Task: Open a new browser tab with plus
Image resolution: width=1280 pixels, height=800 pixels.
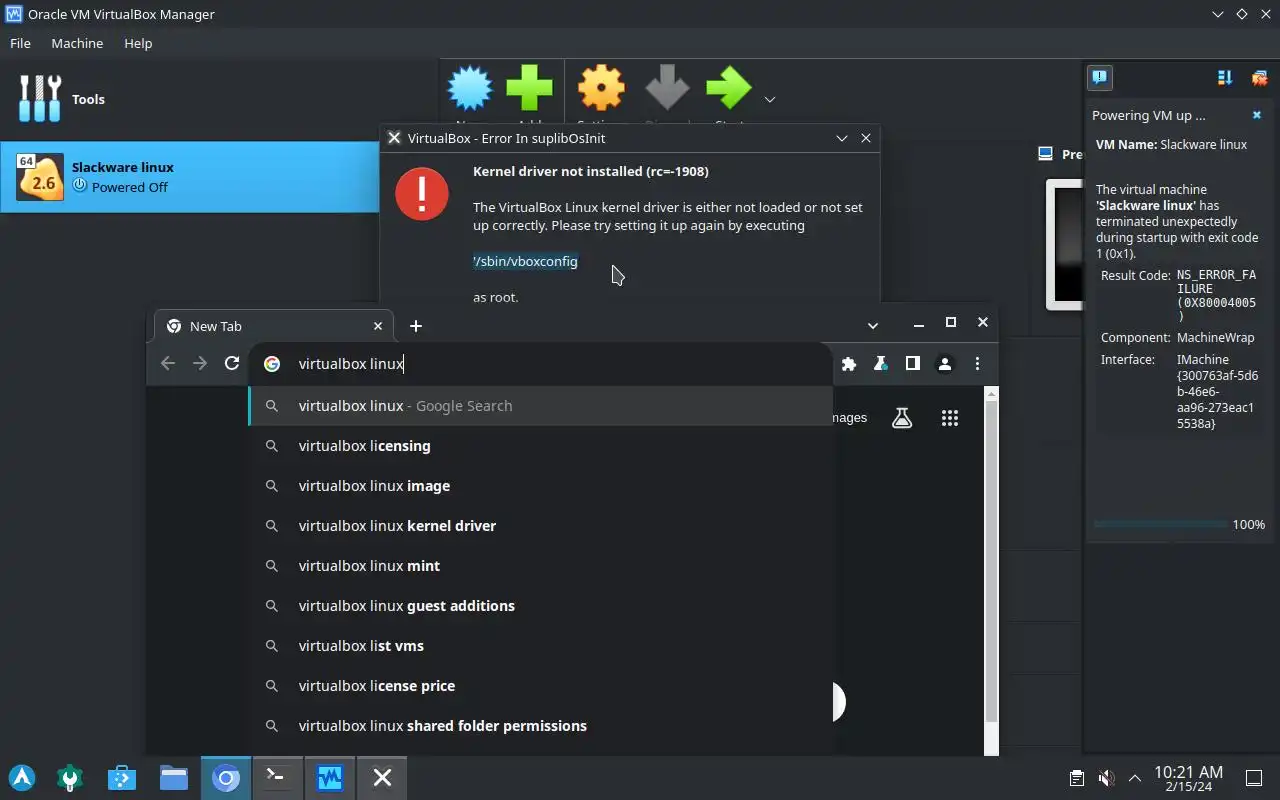Action: pyautogui.click(x=416, y=326)
